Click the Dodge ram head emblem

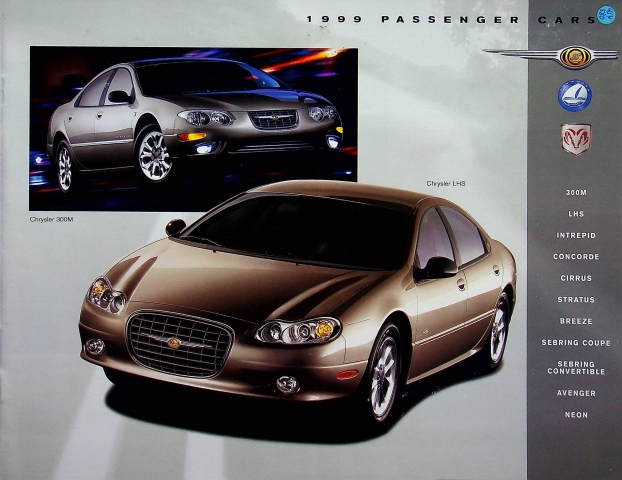(x=576, y=138)
